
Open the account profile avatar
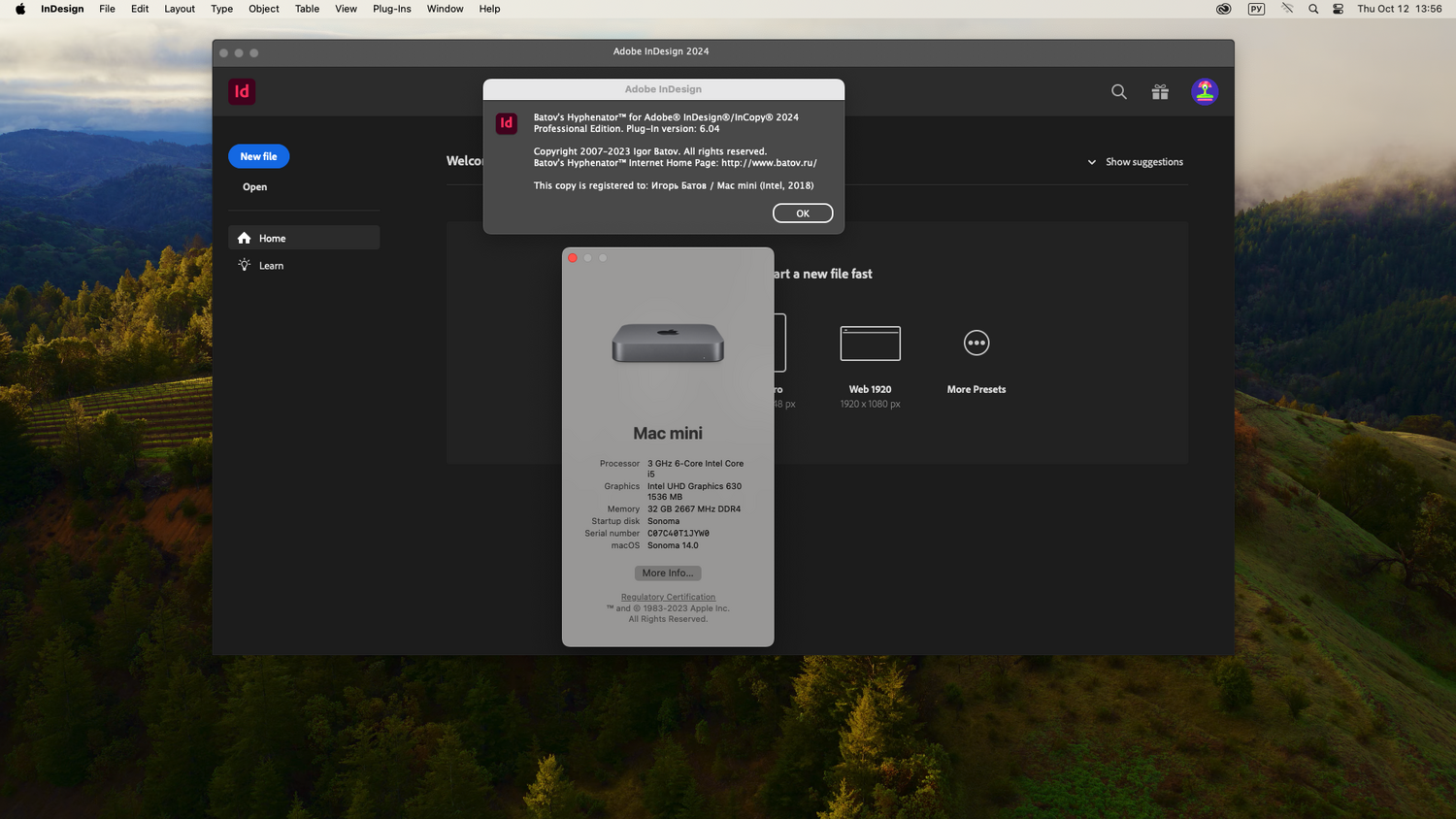1205,91
